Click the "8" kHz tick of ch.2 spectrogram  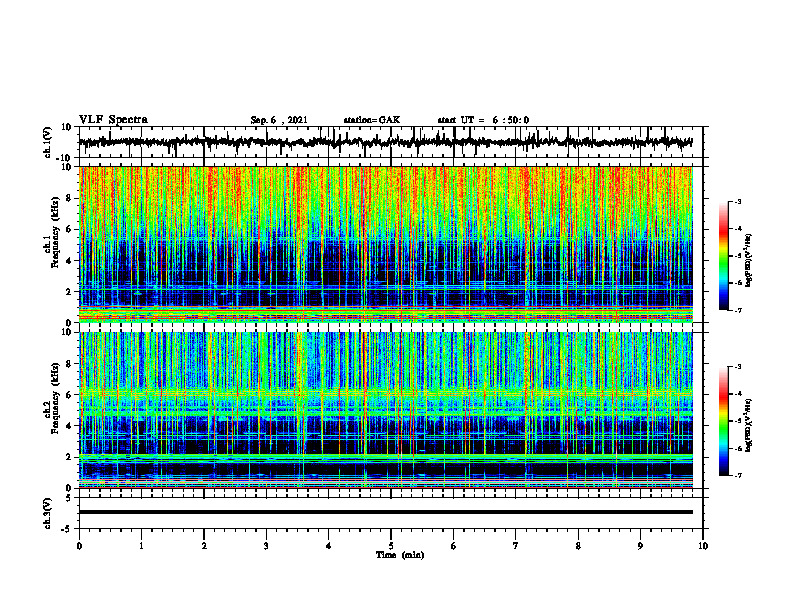70,364
